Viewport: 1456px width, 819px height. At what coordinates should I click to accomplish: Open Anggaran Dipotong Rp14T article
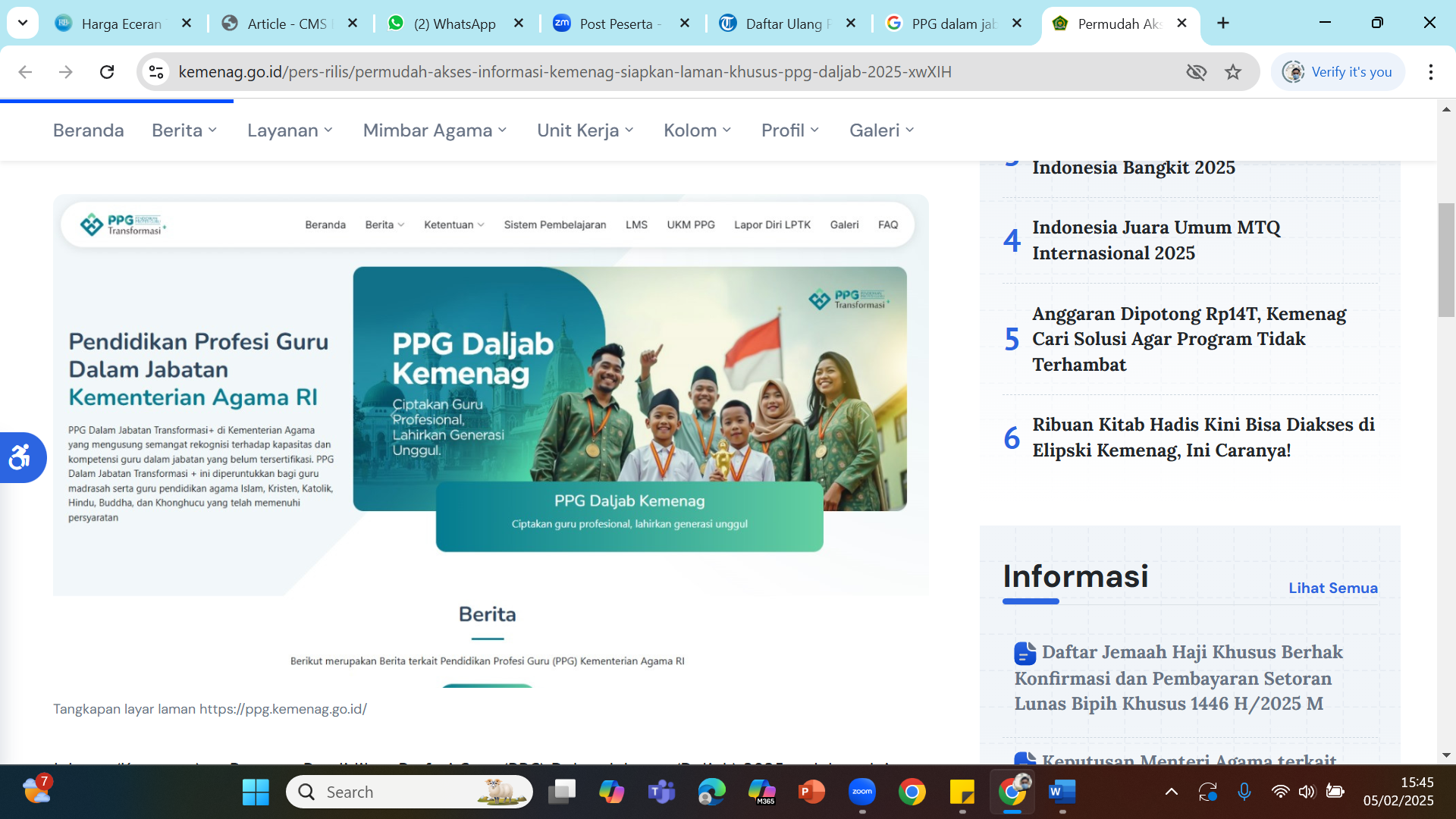1189,339
